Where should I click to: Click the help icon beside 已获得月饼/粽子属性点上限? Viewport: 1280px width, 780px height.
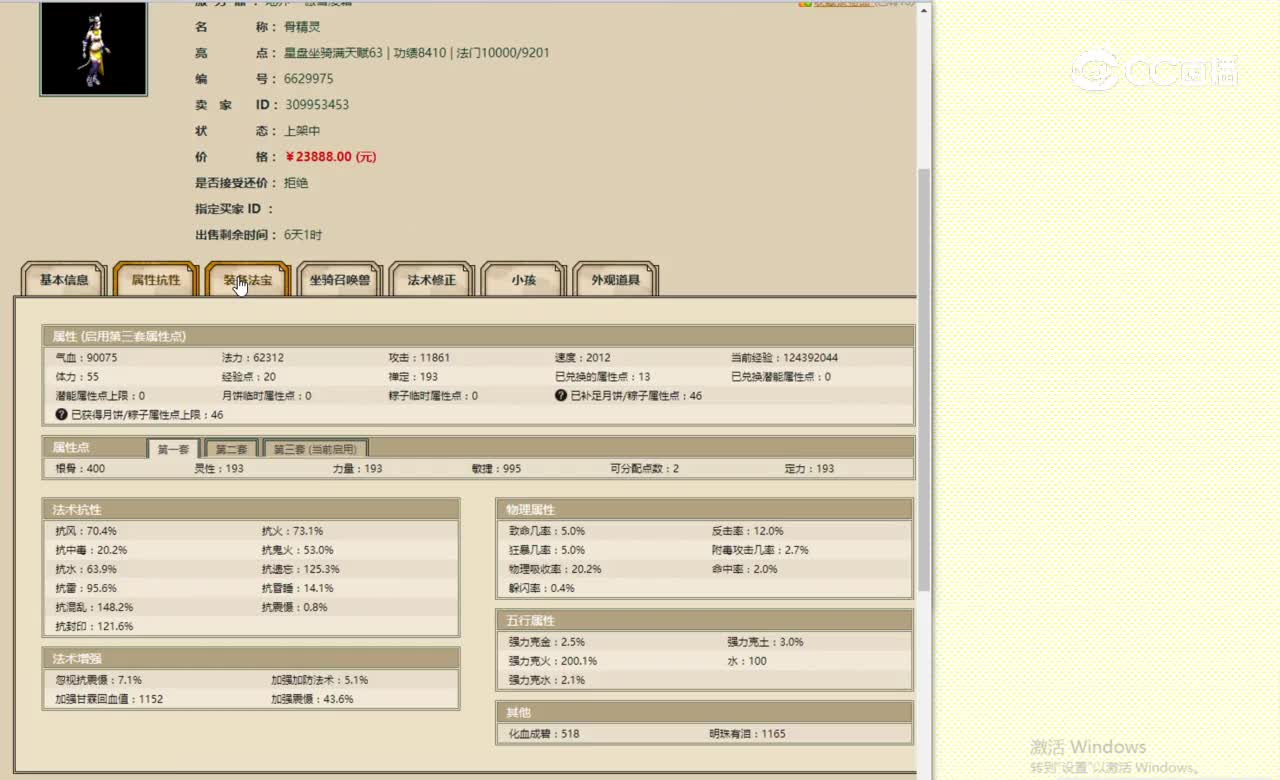(61, 414)
